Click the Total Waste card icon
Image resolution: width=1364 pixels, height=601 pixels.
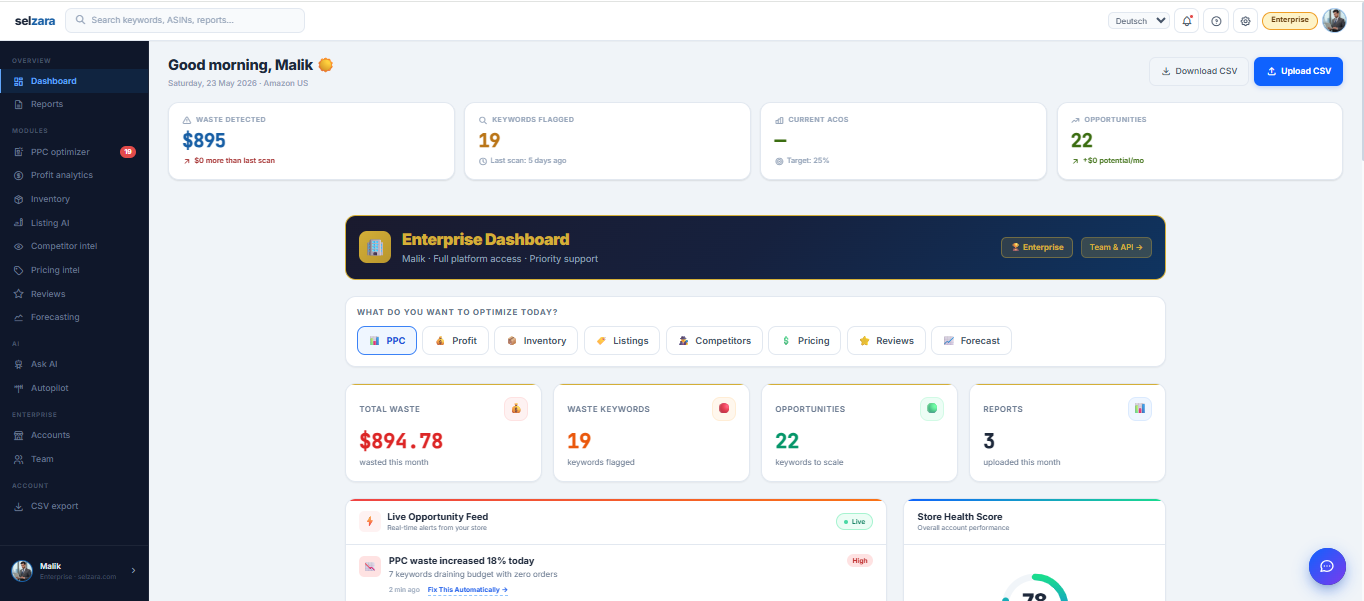point(516,408)
